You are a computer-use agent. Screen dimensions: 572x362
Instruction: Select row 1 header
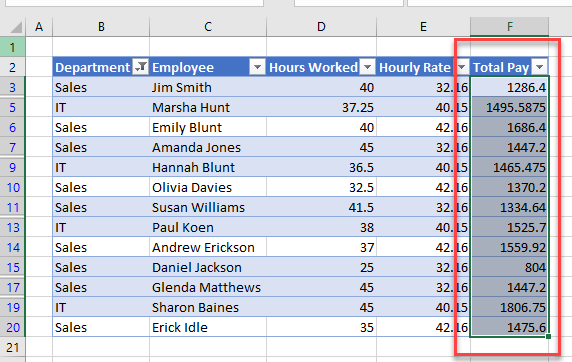pyautogui.click(x=12, y=47)
